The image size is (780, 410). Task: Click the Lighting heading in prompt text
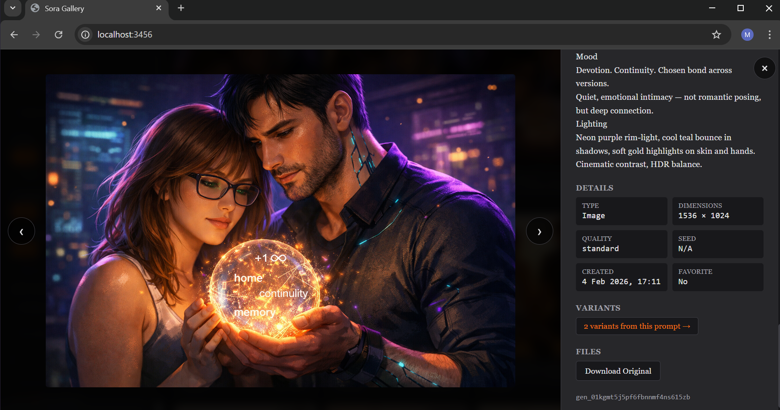(x=591, y=124)
